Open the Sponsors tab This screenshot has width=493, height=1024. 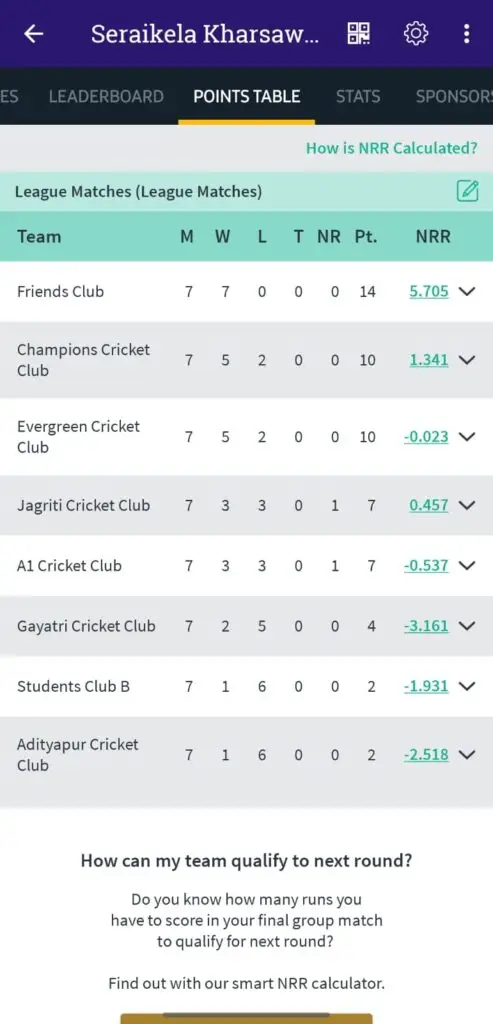pyautogui.click(x=454, y=97)
